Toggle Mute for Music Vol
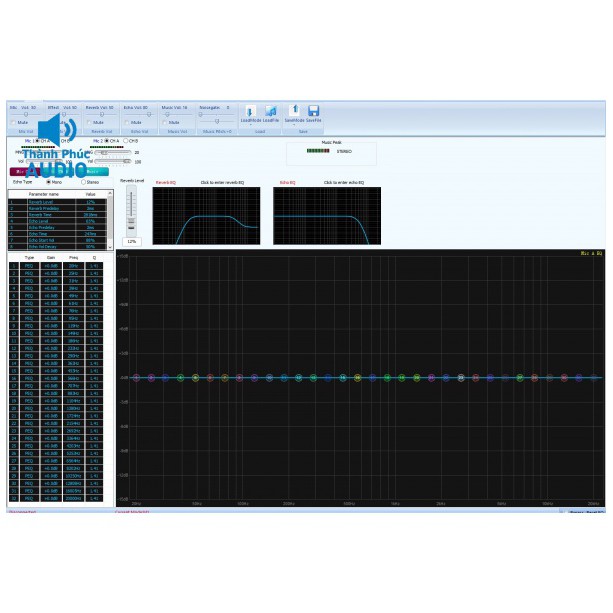Image resolution: width=613 pixels, height=613 pixels. 165,122
